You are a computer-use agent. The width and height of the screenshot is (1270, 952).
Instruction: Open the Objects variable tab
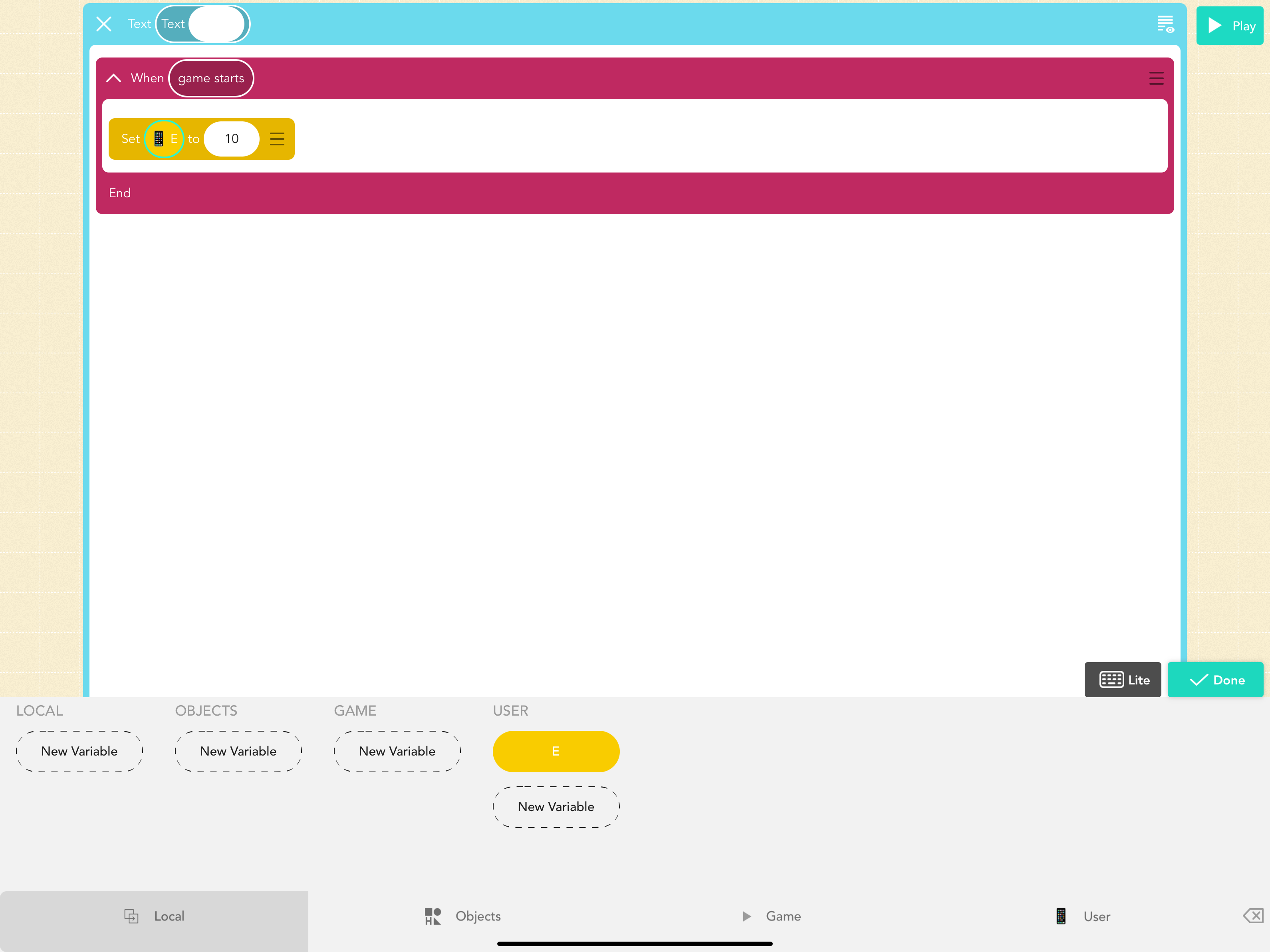pos(462,916)
